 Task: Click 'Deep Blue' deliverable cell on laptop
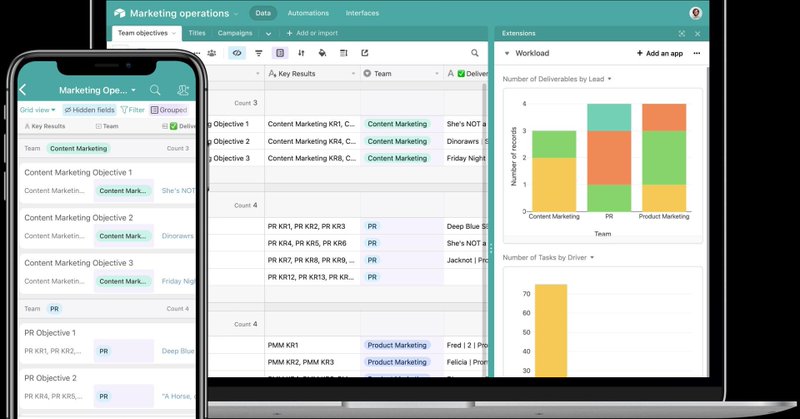[x=466, y=226]
